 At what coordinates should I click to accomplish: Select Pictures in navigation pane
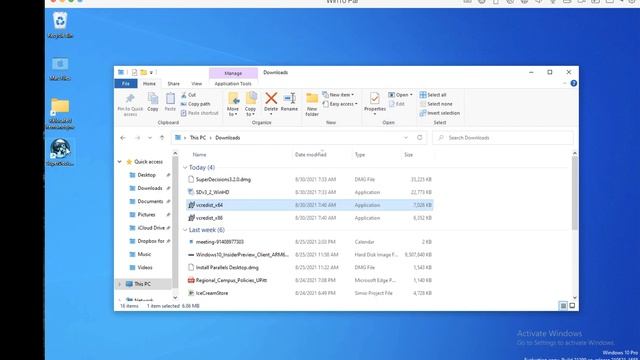click(146, 215)
